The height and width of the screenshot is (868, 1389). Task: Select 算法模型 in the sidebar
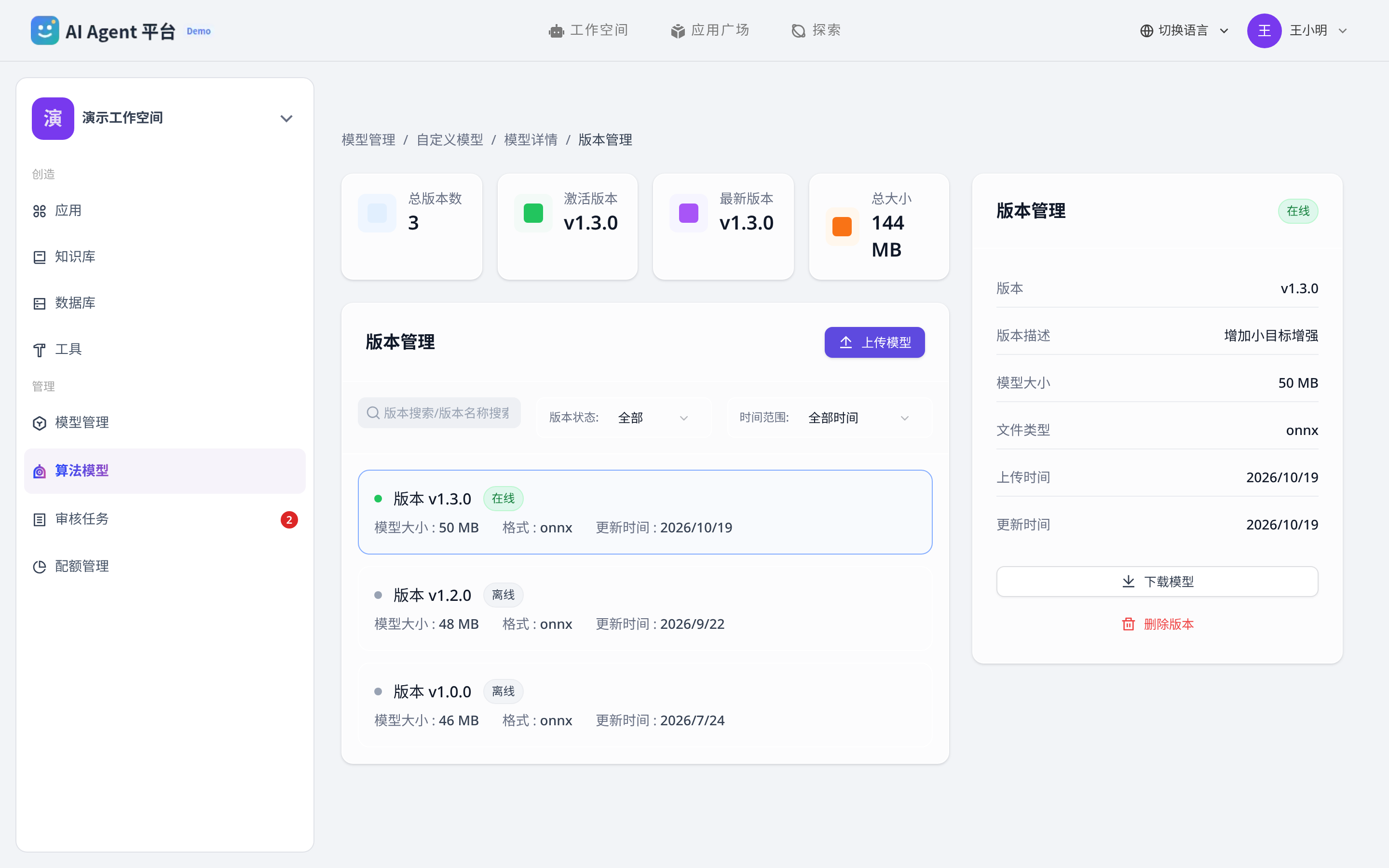click(165, 471)
